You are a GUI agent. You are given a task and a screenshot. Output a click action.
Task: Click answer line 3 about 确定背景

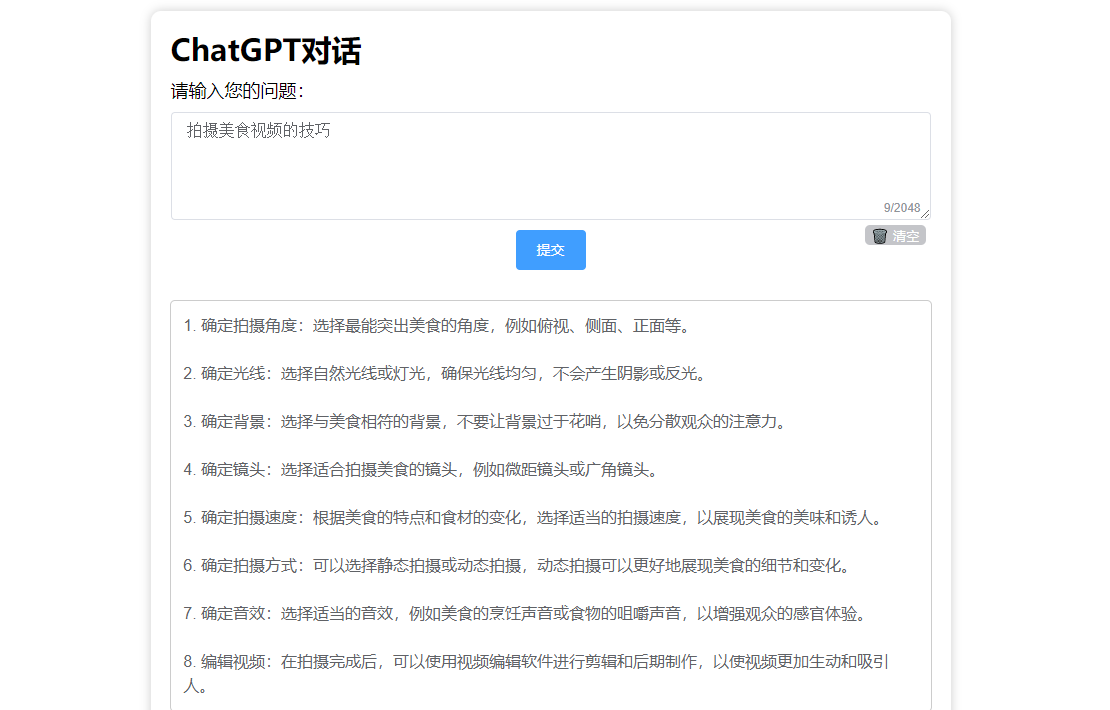click(x=485, y=422)
